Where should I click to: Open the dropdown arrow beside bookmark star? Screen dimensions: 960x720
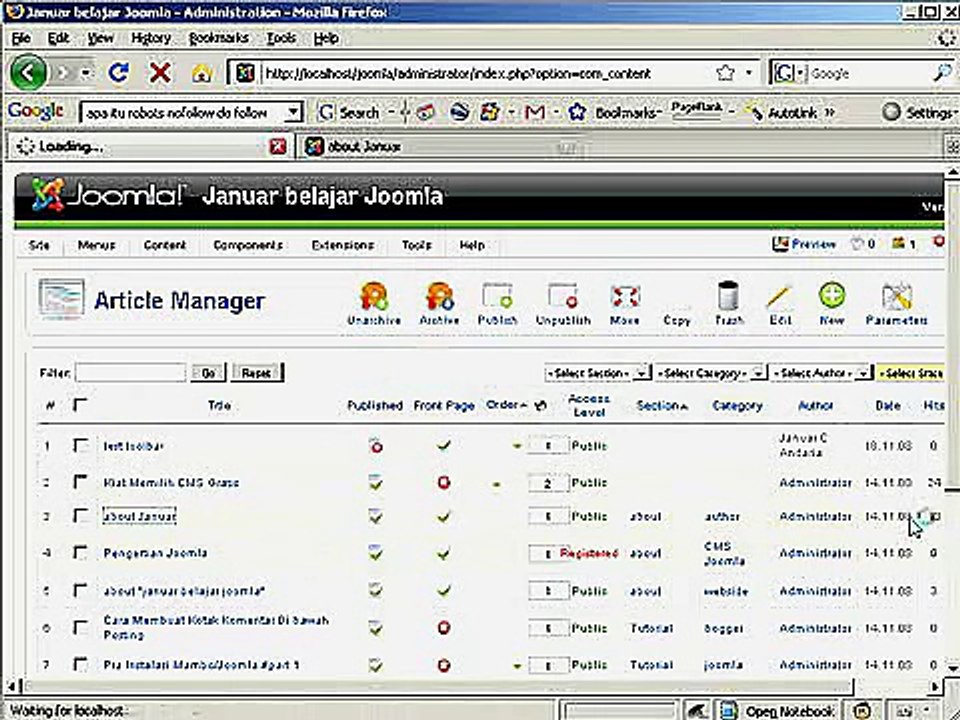pos(749,73)
